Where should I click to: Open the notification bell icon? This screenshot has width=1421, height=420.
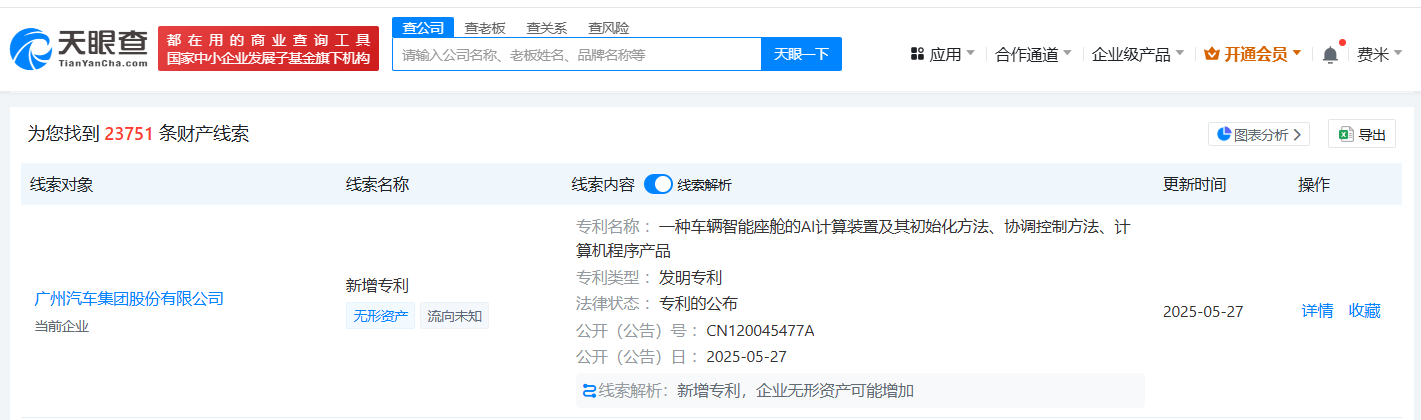click(1330, 54)
